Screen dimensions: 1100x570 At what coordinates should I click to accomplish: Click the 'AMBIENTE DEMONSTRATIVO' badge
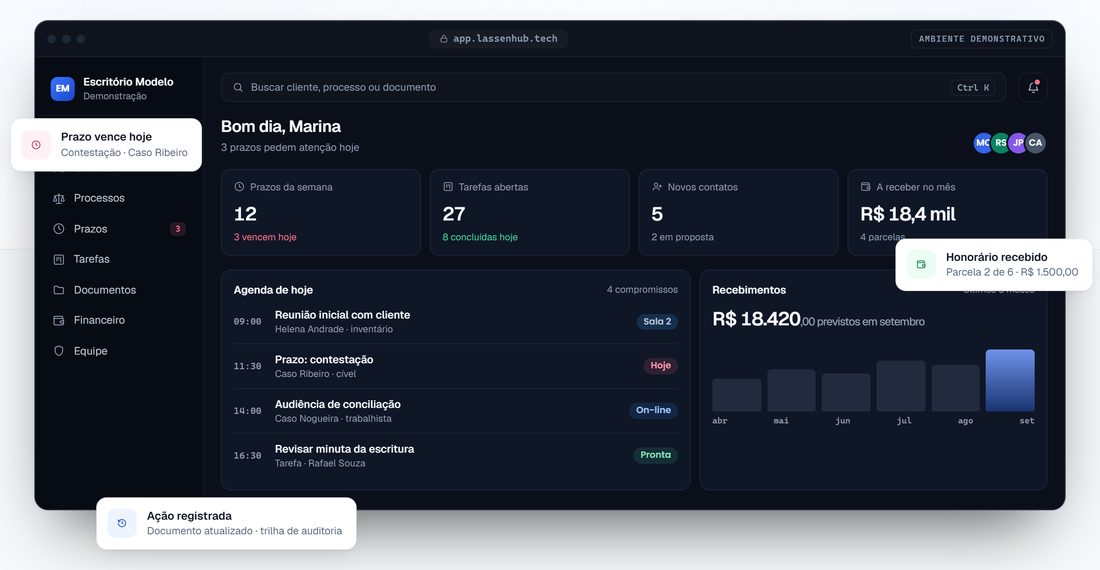click(981, 39)
